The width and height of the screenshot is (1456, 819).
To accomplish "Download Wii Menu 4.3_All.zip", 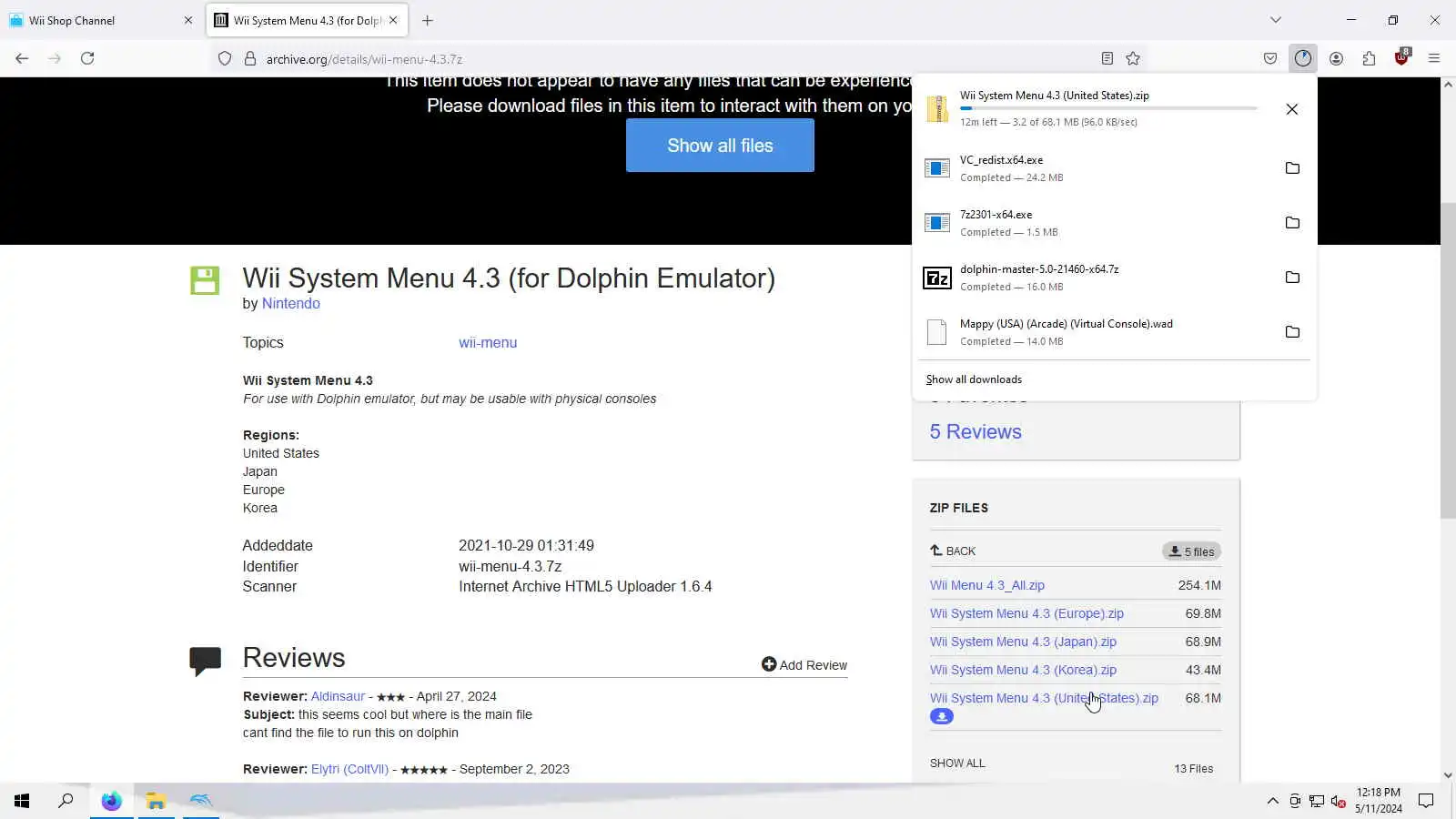I will (x=987, y=586).
